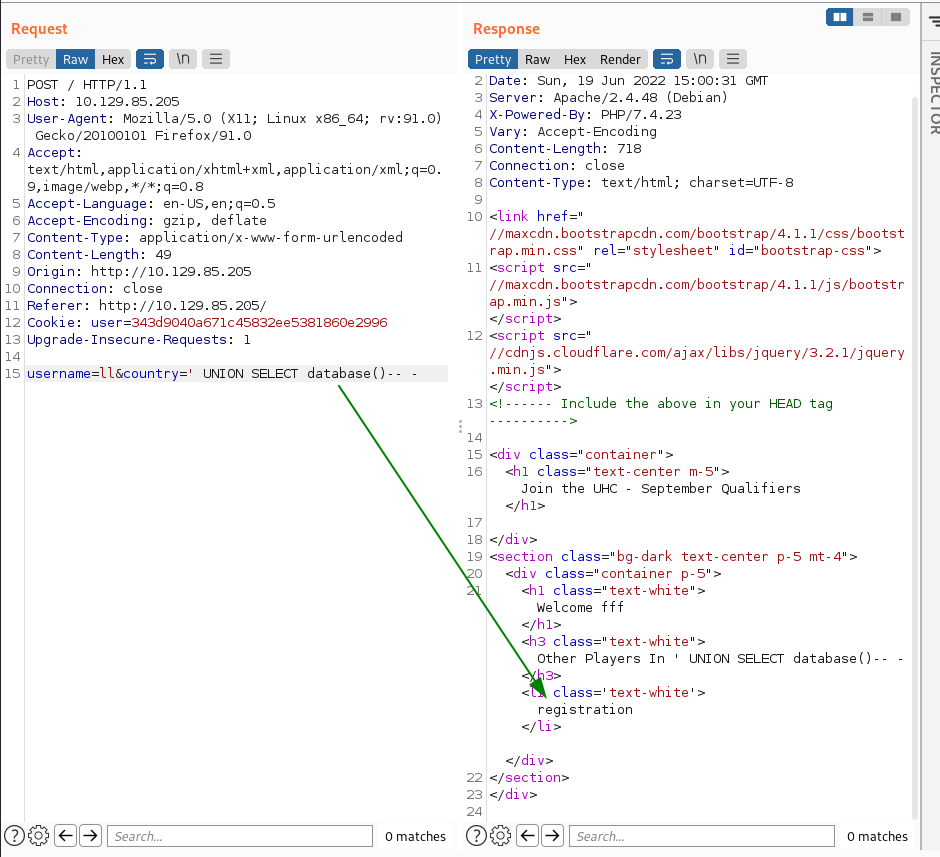Select combined tabbed layout
940x857 pixels.
[x=896, y=17]
